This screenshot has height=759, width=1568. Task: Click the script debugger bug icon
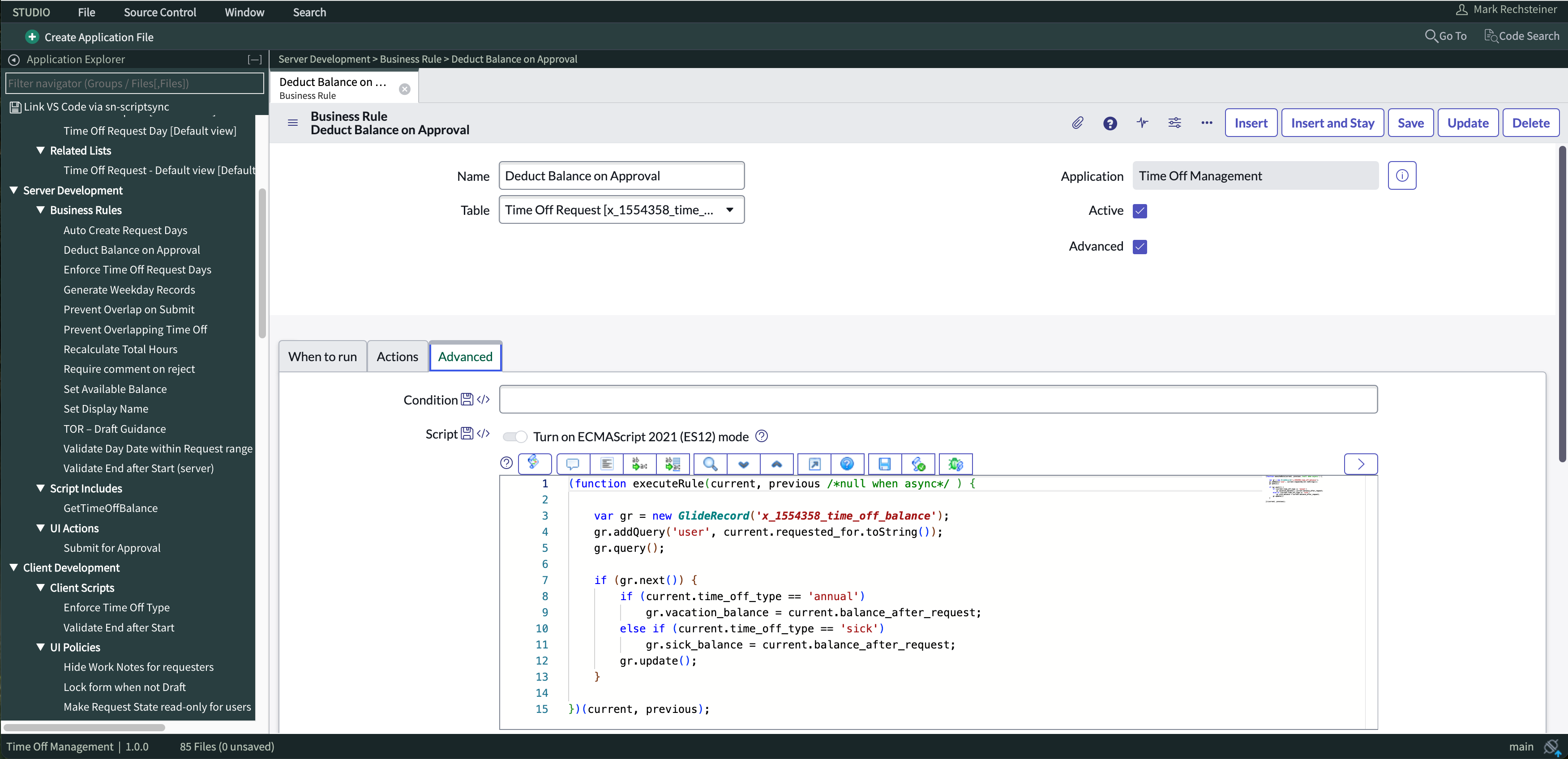tap(955, 464)
